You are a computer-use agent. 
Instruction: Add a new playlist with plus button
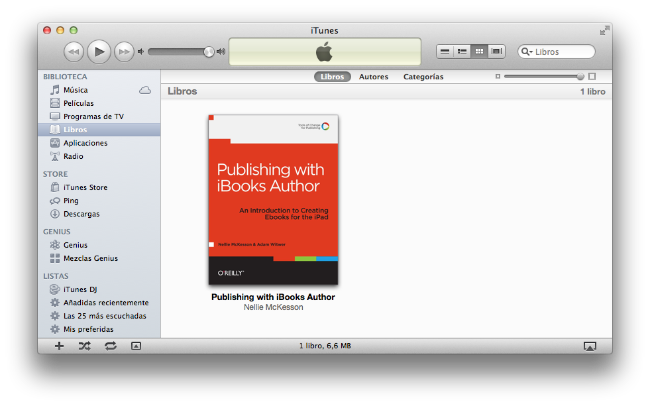[59, 345]
